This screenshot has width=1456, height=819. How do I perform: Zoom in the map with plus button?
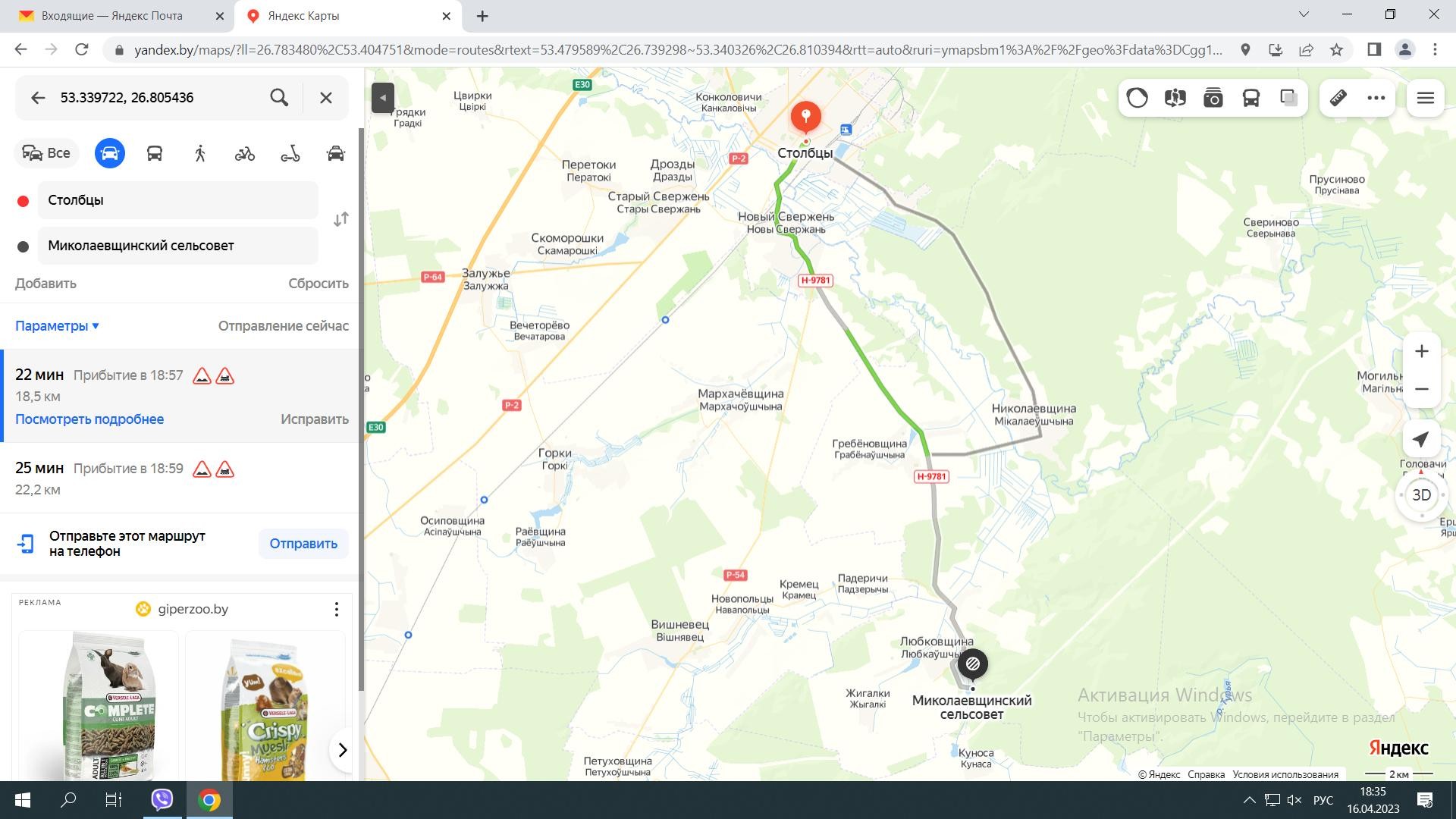coord(1421,351)
